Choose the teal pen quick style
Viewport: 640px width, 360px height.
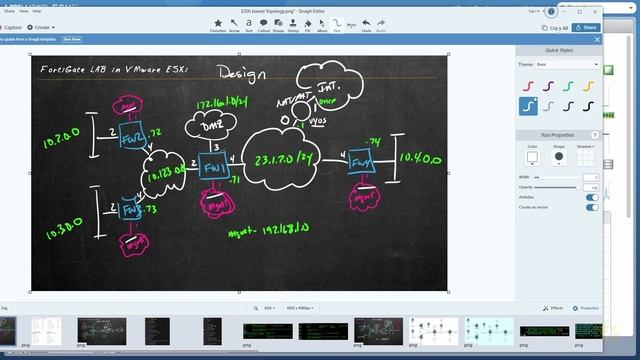click(x=568, y=86)
